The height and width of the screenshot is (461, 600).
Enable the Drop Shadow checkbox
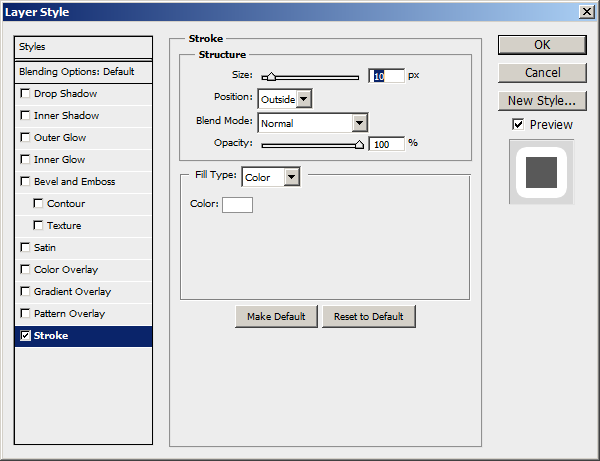click(x=25, y=94)
